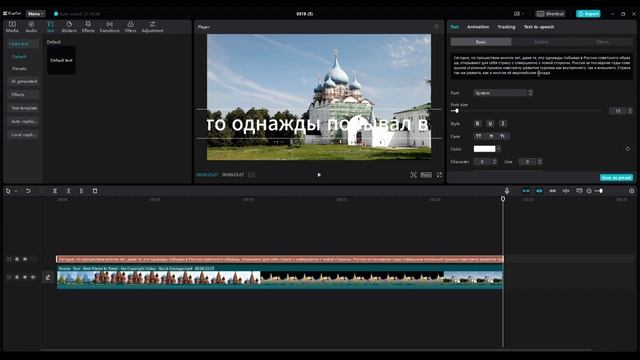The width and height of the screenshot is (640, 360).
Task: Click the Shortcut button
Action: pyautogui.click(x=551, y=13)
